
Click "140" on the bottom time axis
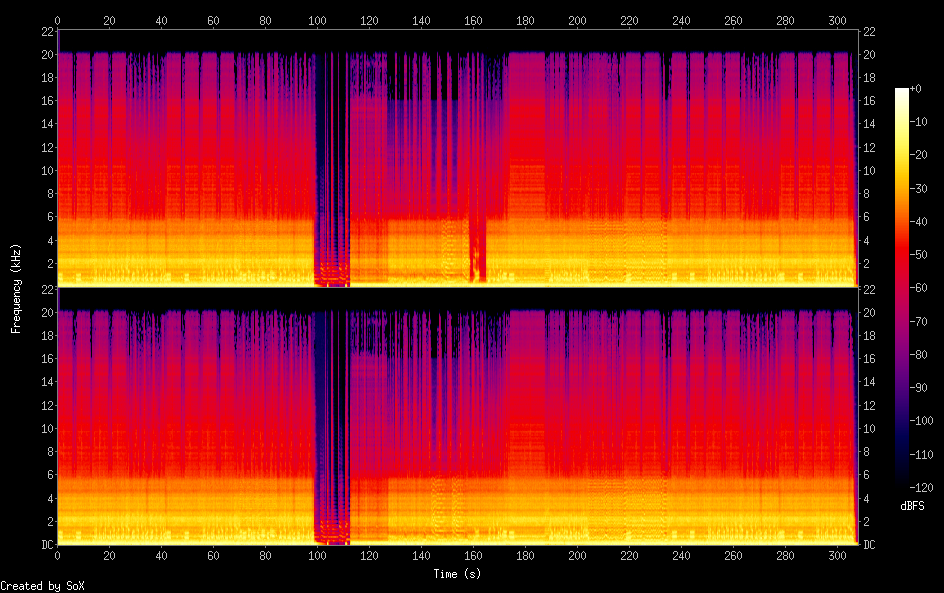tap(421, 556)
